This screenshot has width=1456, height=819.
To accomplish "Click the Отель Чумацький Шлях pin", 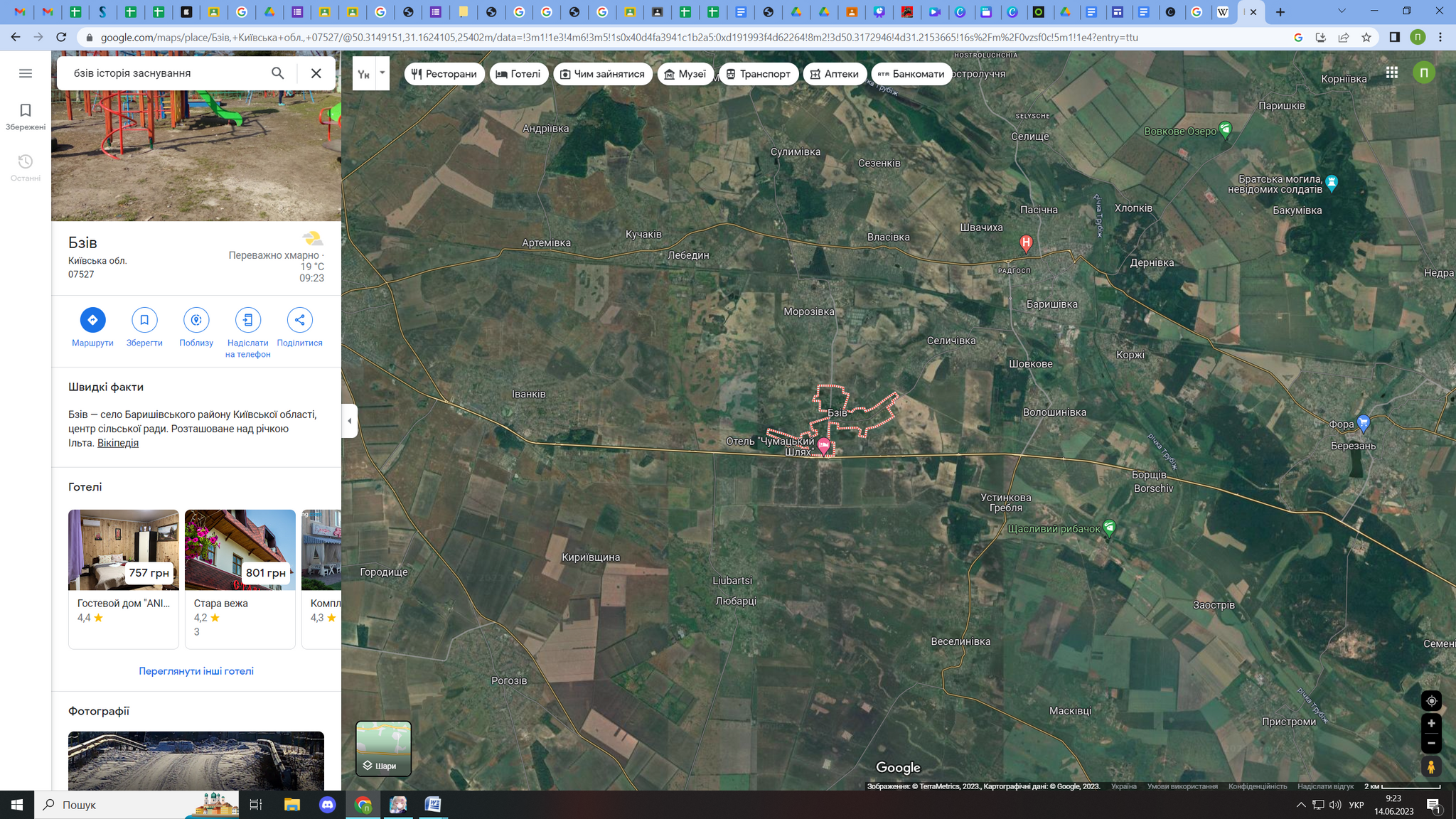I will [823, 446].
